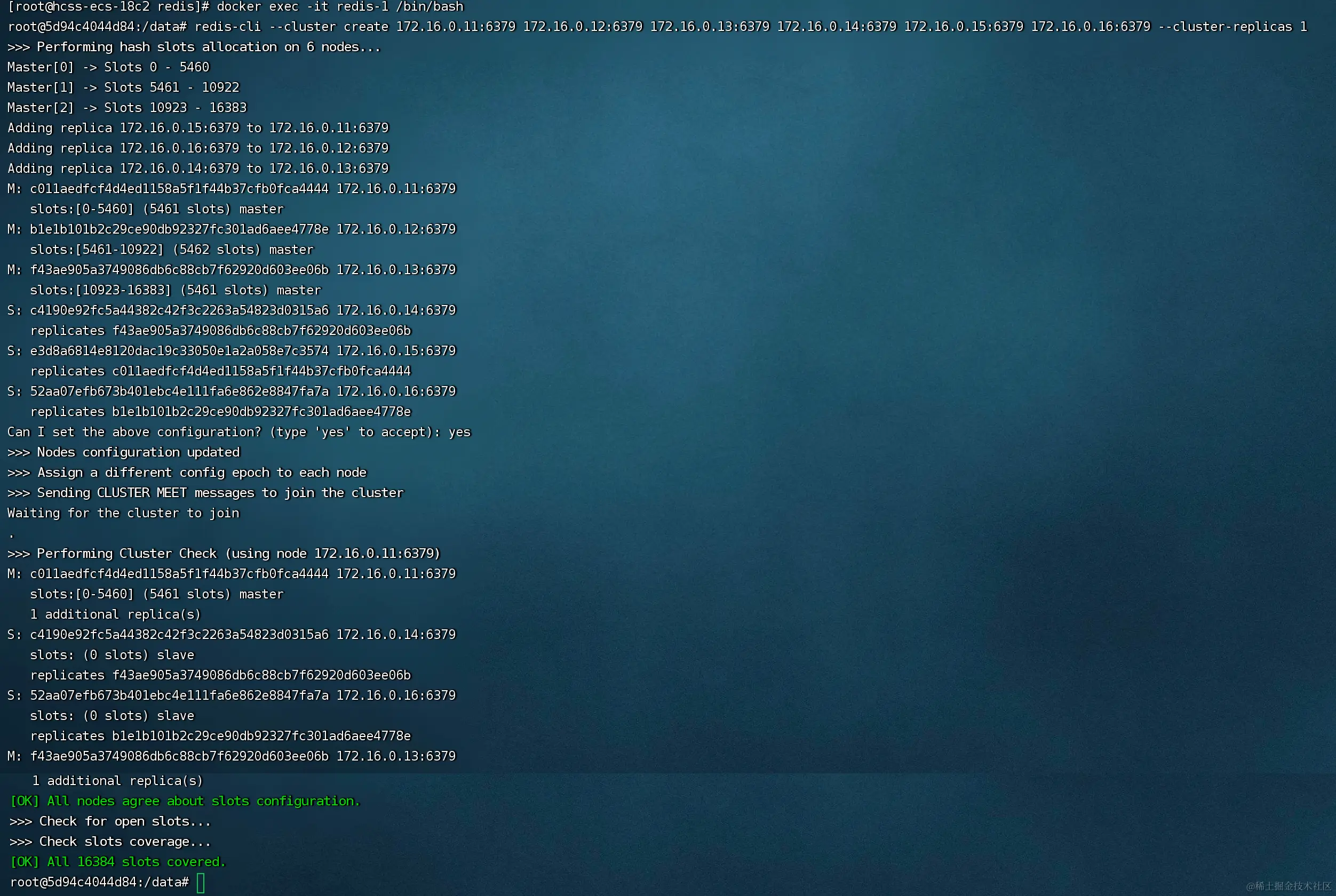This screenshot has width=1336, height=896.
Task: Click the '>>> Check slots coverage...' line
Action: 110,842
